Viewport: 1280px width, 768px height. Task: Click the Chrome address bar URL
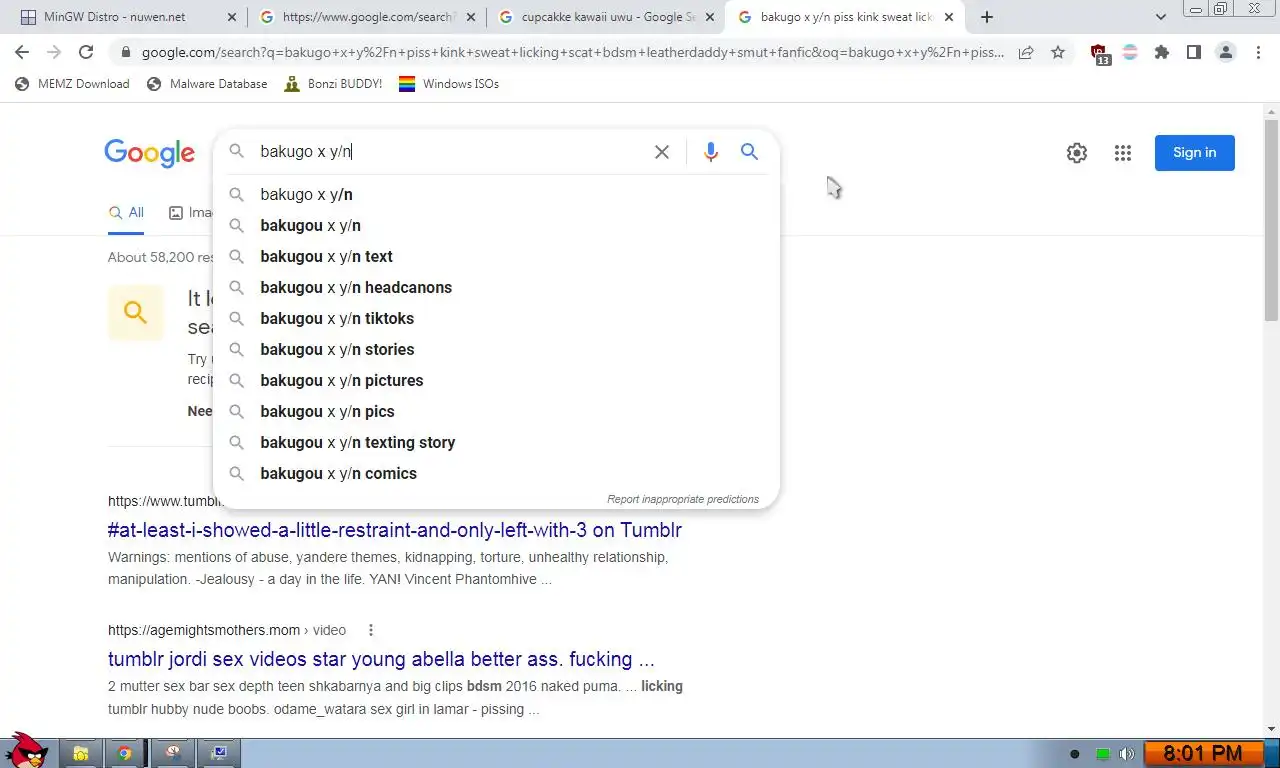click(x=573, y=53)
